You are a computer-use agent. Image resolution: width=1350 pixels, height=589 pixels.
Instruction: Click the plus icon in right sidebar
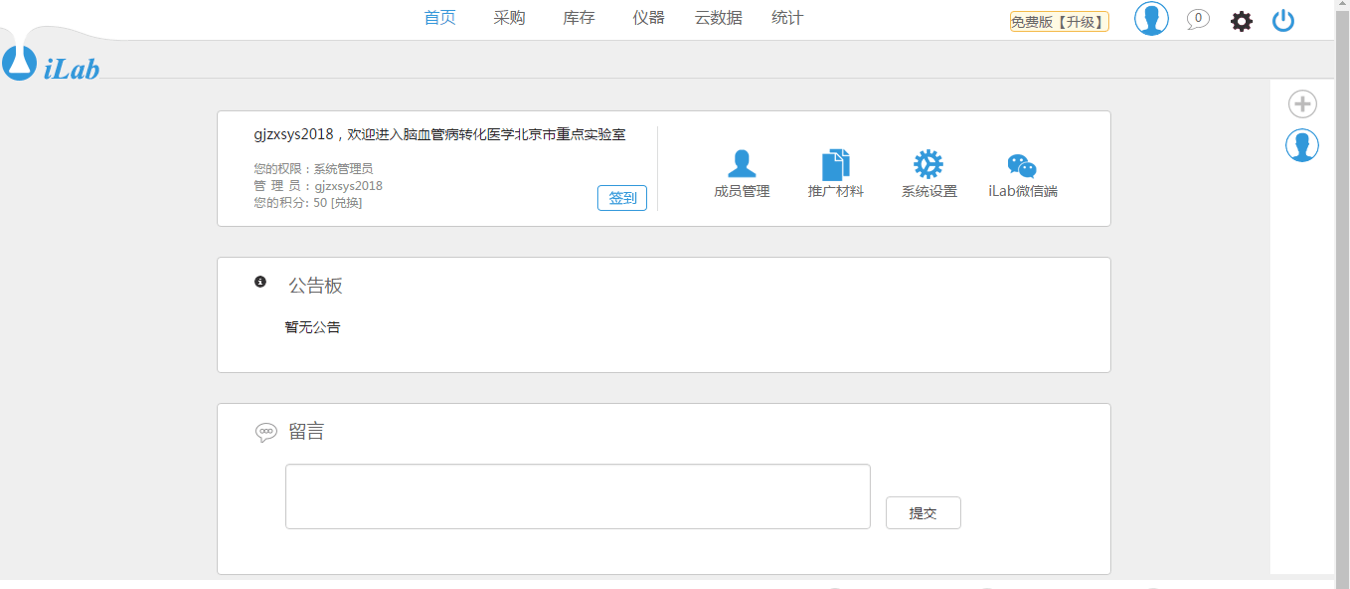[x=1302, y=104]
